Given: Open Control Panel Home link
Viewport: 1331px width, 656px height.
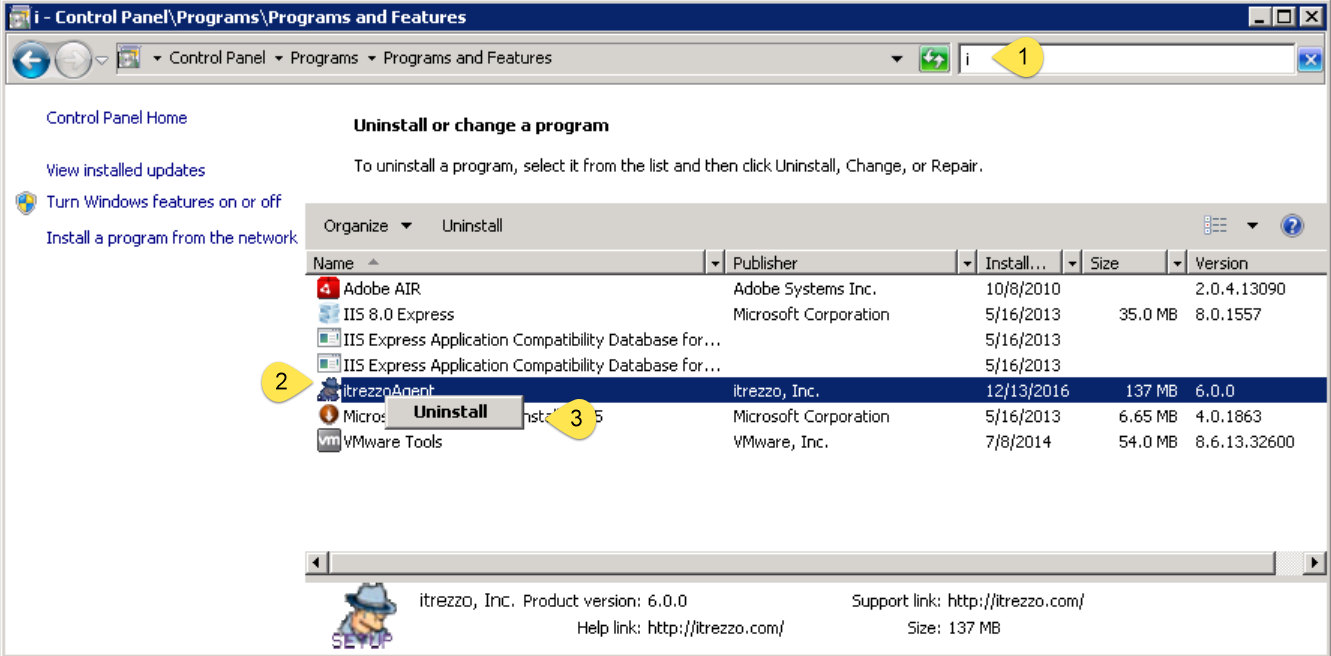Looking at the screenshot, I should [x=117, y=118].
